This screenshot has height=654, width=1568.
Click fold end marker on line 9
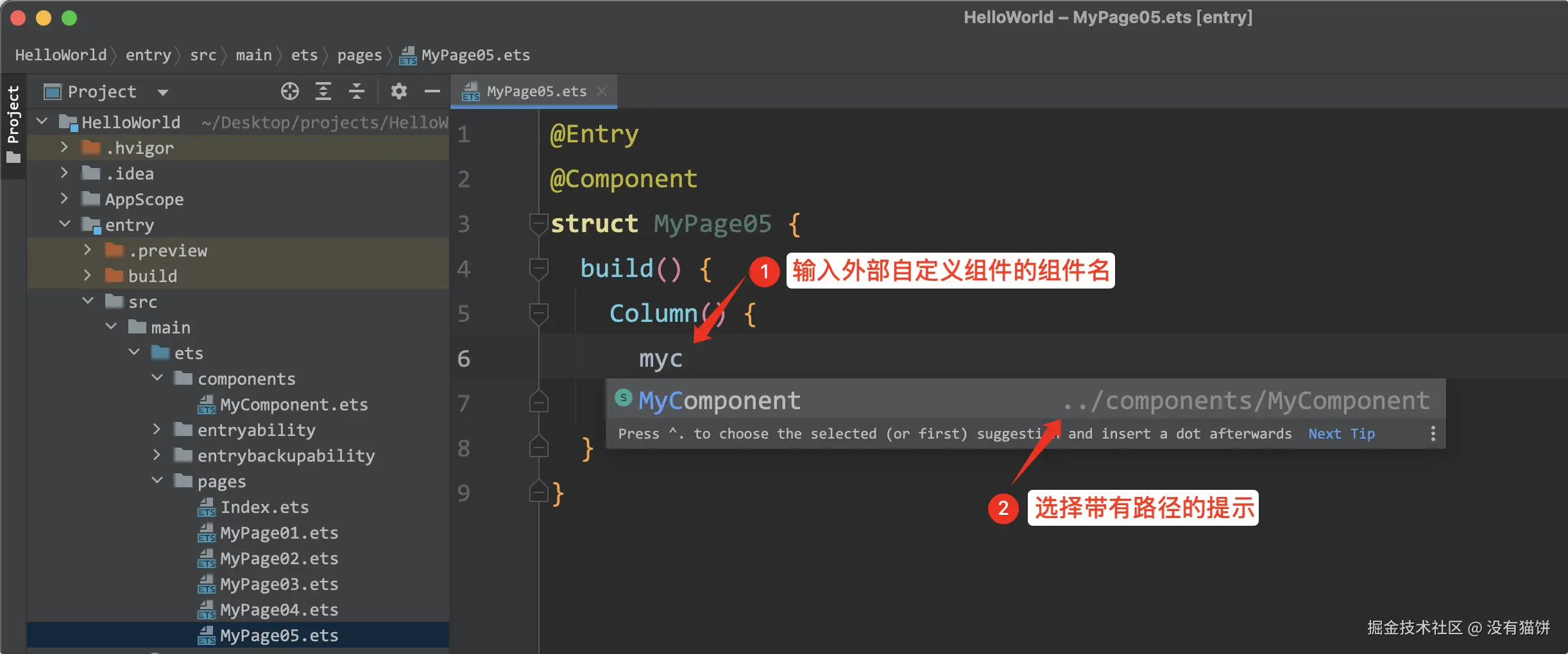click(538, 492)
